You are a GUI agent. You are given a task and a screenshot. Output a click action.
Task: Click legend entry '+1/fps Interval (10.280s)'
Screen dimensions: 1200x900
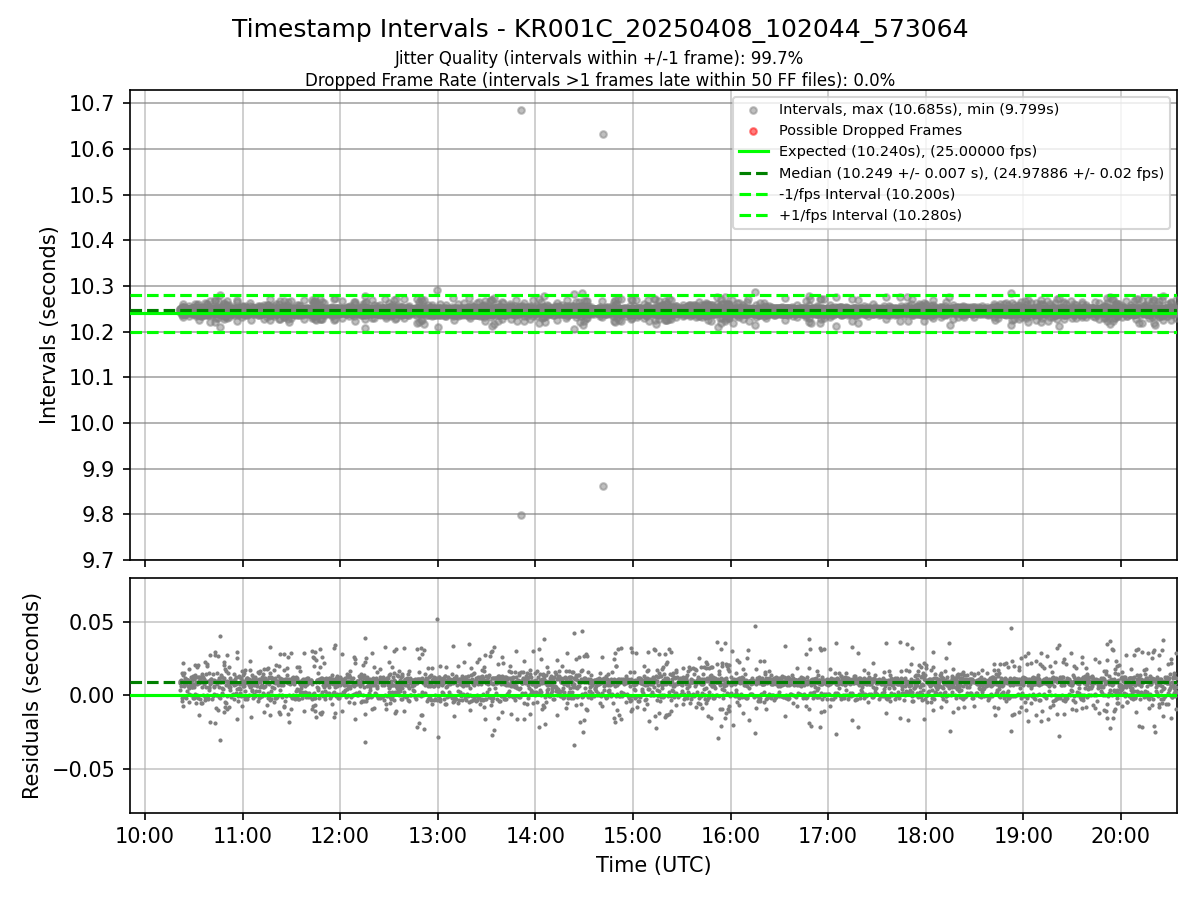pos(870,215)
